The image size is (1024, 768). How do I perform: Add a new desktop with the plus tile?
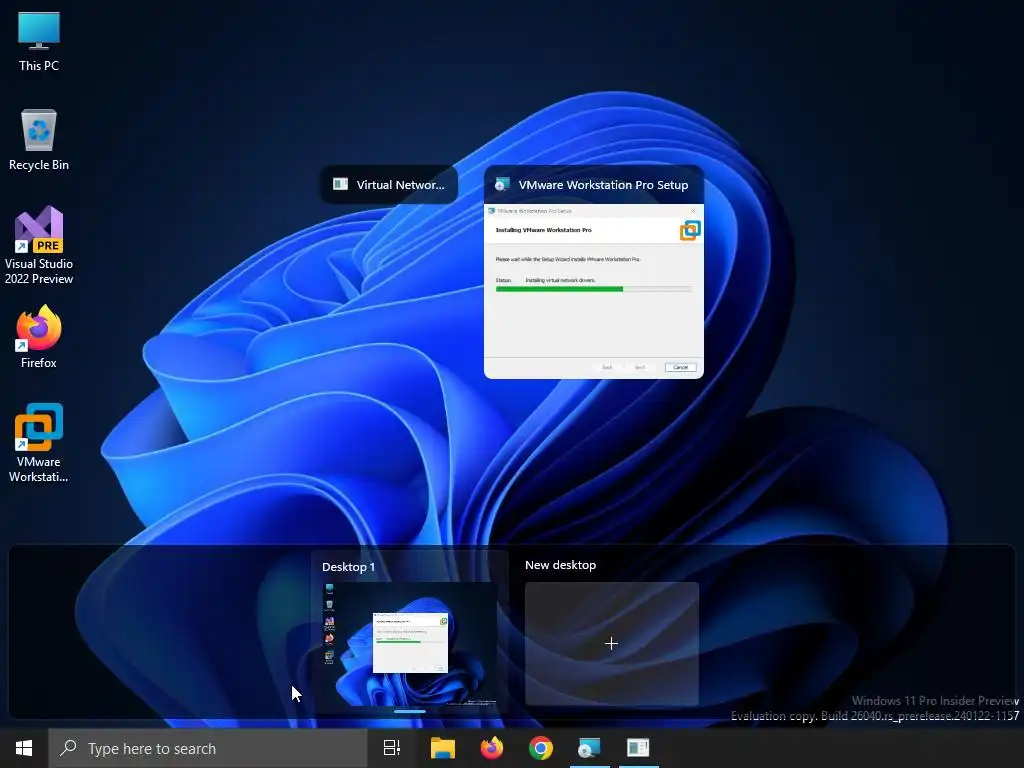coord(611,644)
